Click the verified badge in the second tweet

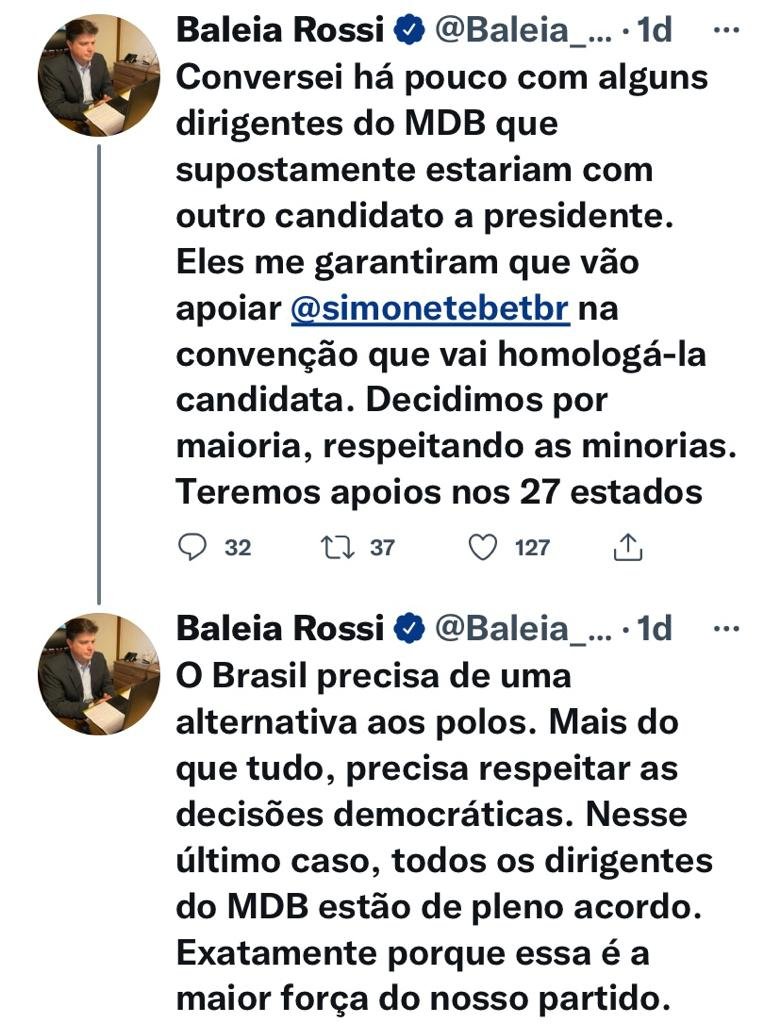pos(408,629)
